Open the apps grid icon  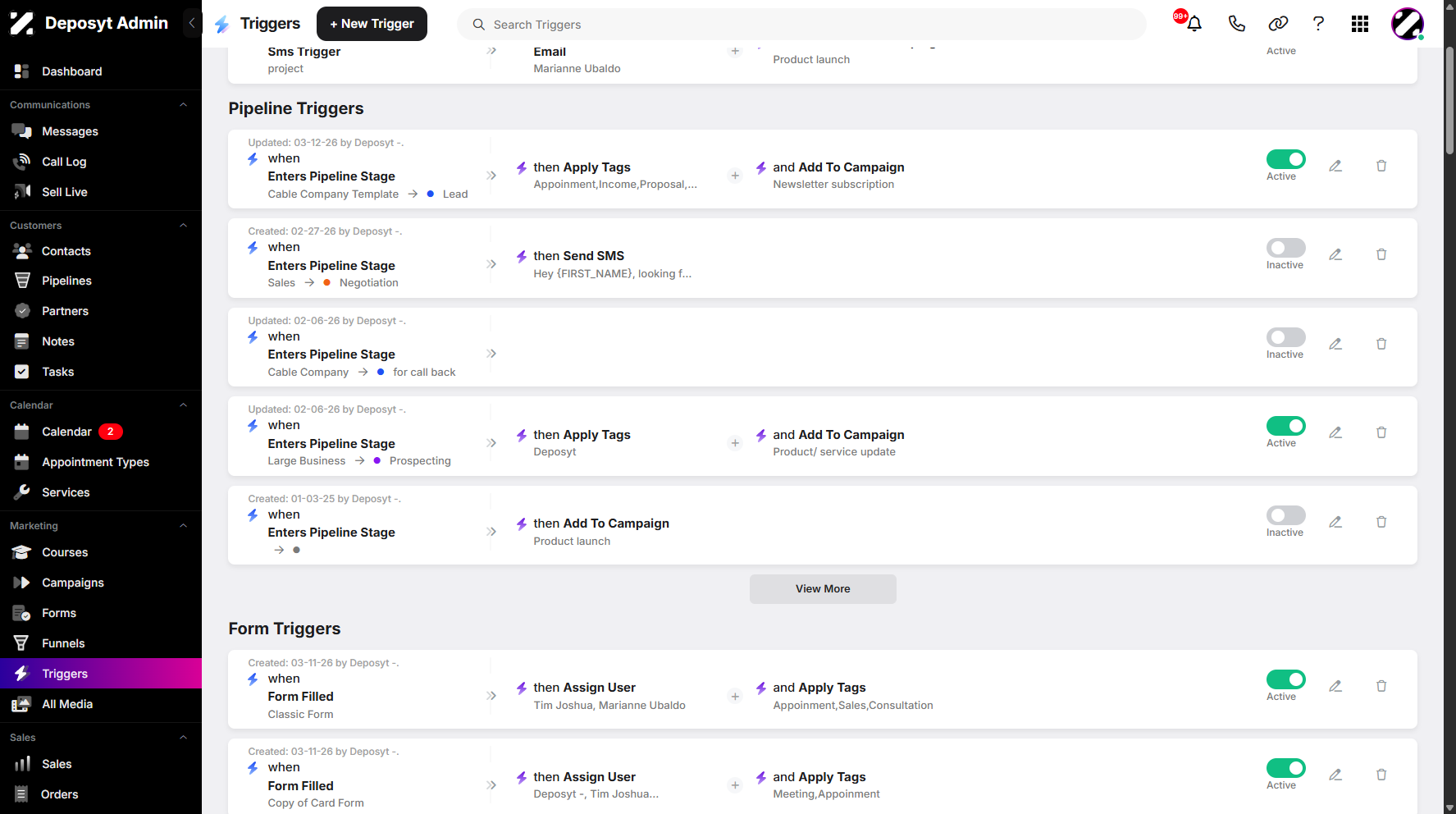tap(1360, 24)
